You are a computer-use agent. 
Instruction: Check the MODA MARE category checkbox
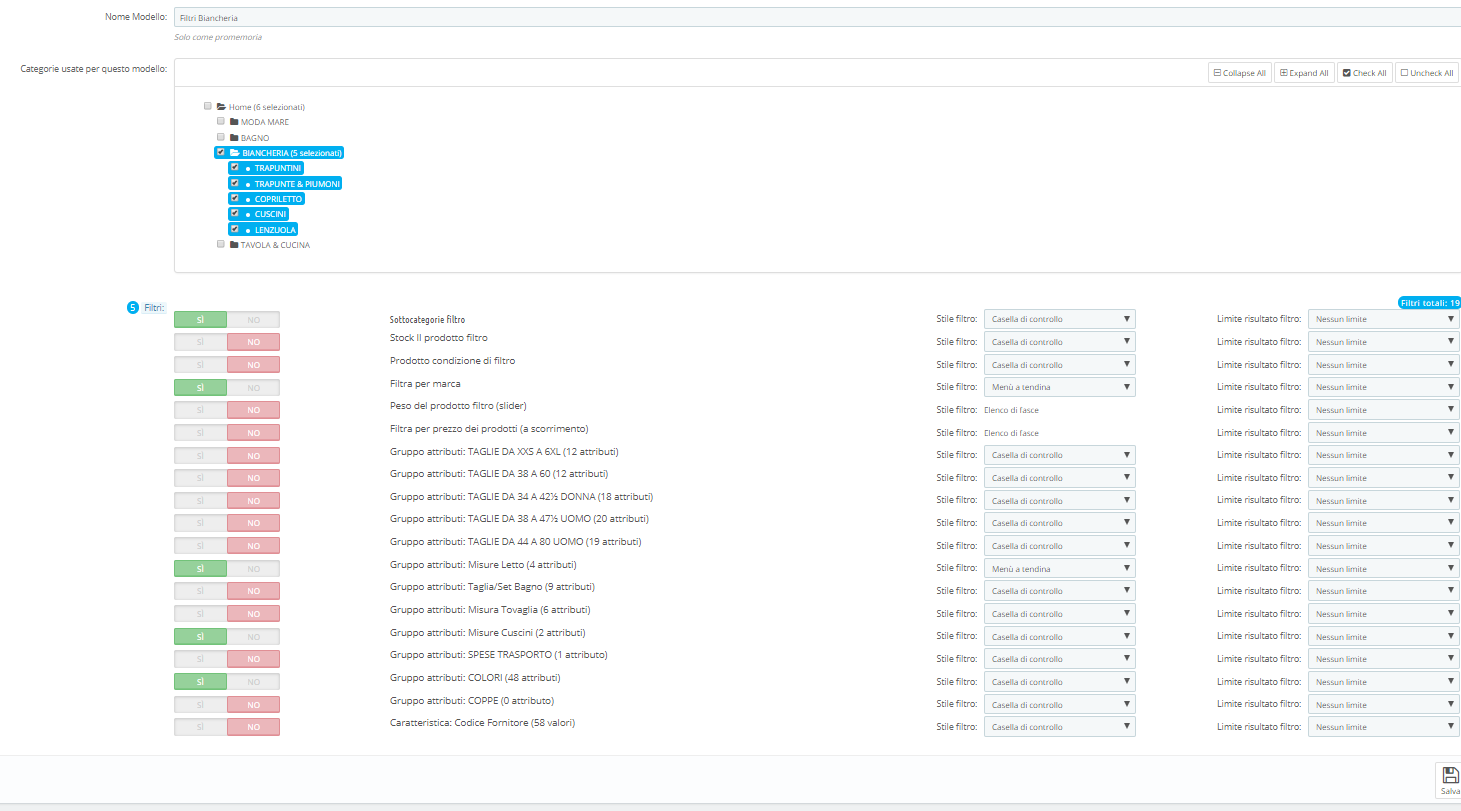(x=221, y=121)
